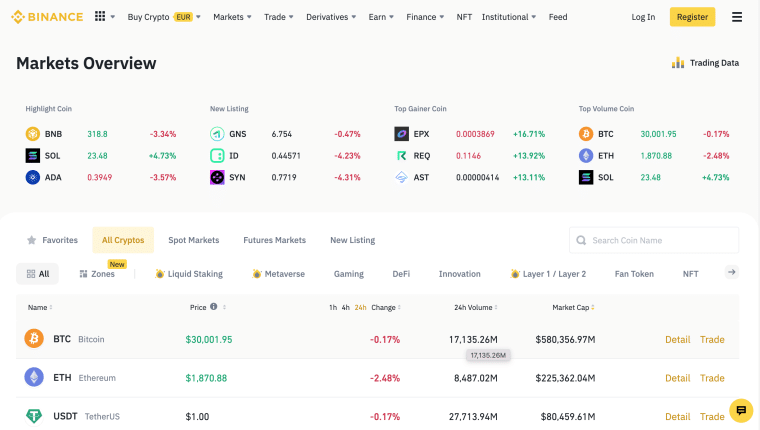The height and width of the screenshot is (430, 760).
Task: Click the BTC coin icon in table
Action: coord(34,339)
